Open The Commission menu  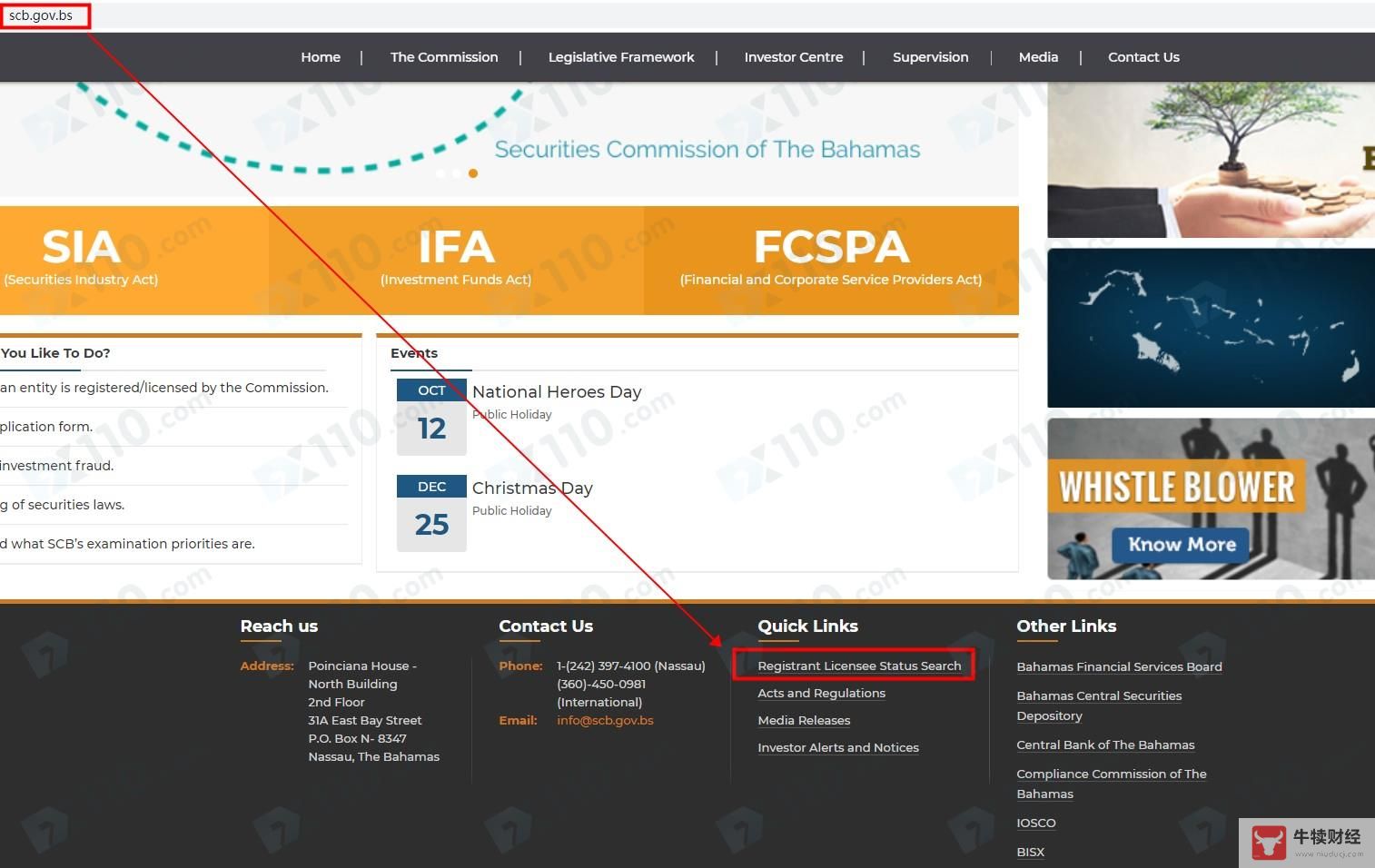[x=444, y=57]
